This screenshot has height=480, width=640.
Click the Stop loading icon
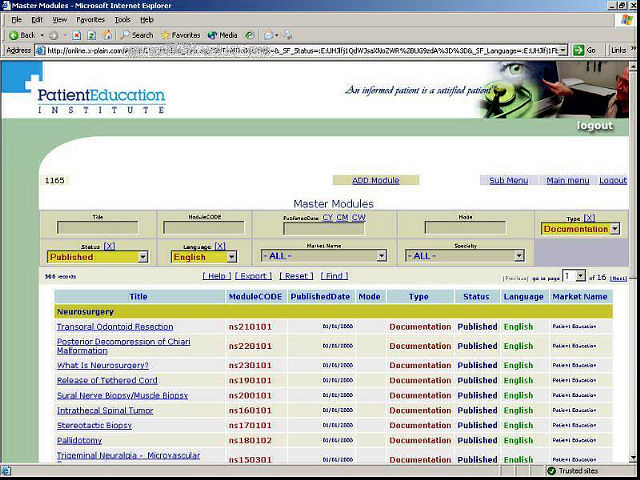[x=76, y=35]
